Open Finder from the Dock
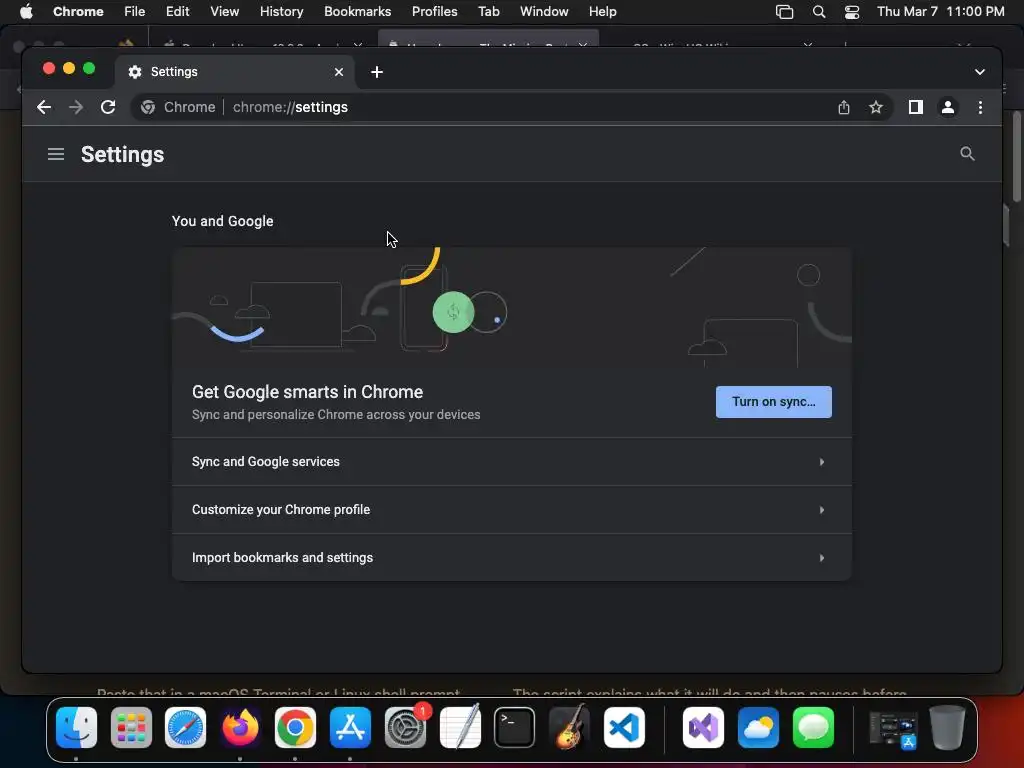Screen dimensions: 1024x768 point(76,728)
